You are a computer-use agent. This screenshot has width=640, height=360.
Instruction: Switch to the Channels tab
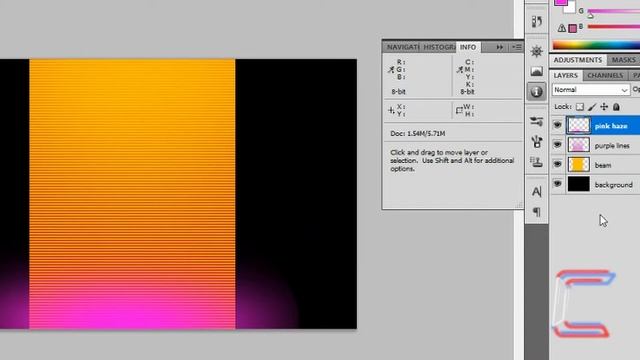tap(605, 76)
